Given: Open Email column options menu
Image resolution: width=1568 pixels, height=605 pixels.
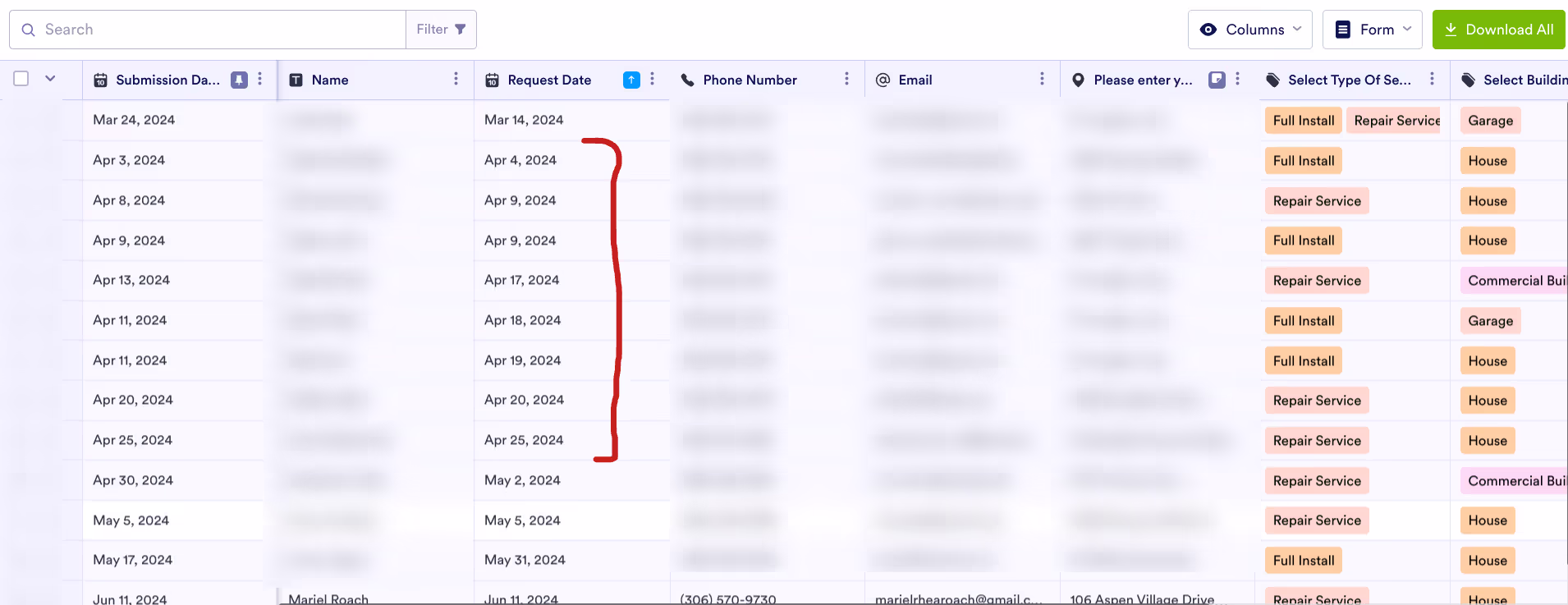Looking at the screenshot, I should (1043, 79).
